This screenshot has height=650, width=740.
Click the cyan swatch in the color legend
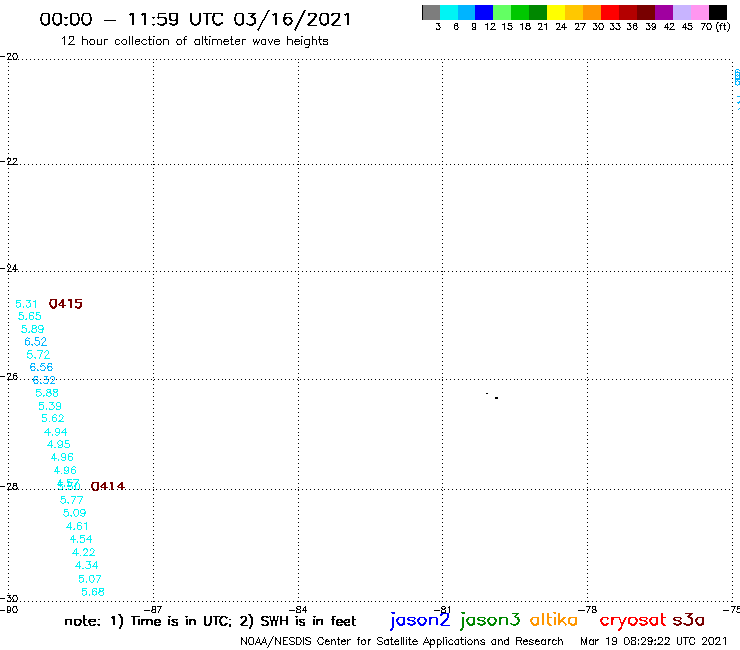click(x=449, y=12)
